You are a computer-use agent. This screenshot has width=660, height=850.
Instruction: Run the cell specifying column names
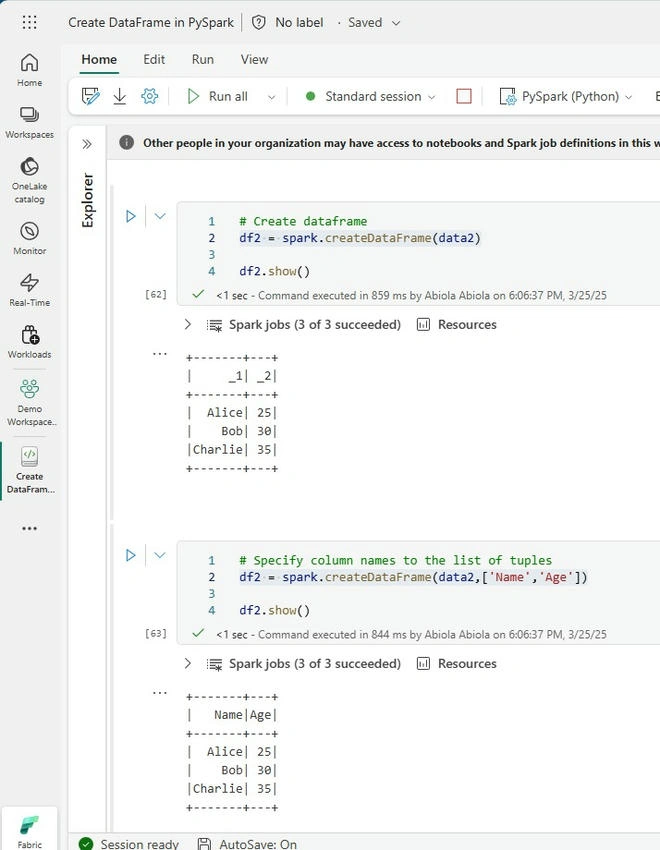131,555
